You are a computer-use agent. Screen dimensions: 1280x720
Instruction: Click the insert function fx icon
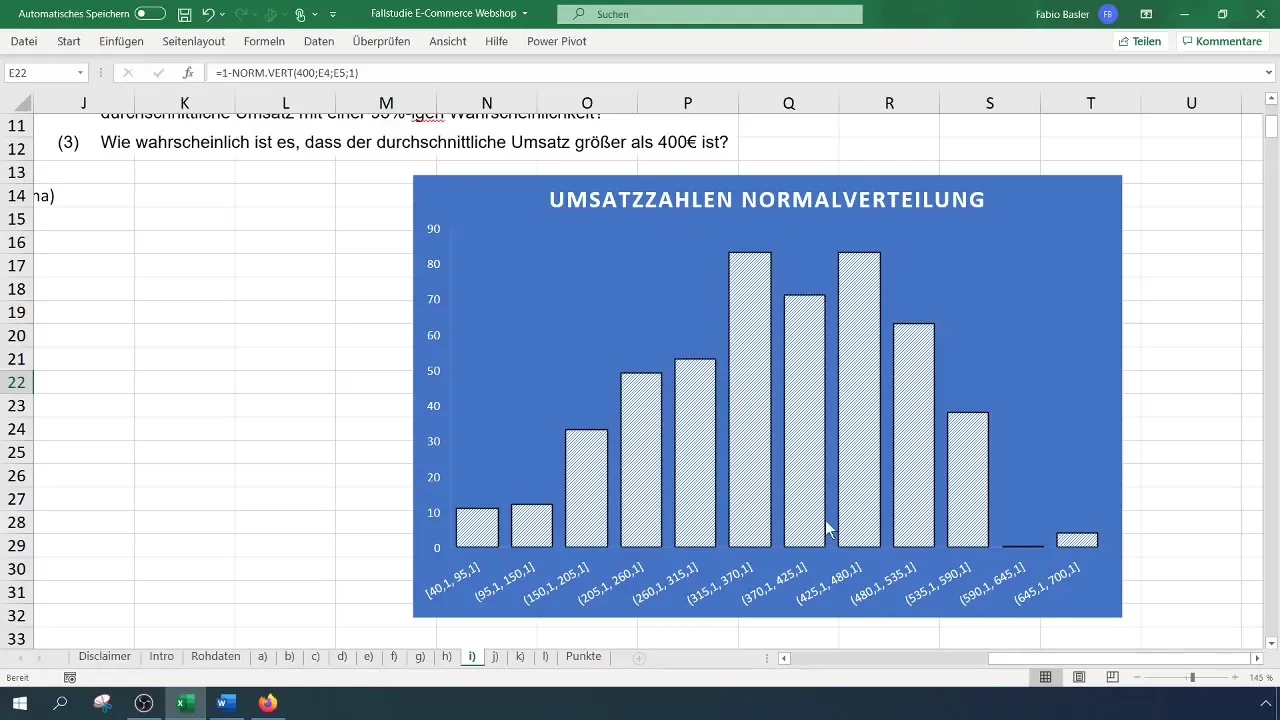pyautogui.click(x=187, y=73)
